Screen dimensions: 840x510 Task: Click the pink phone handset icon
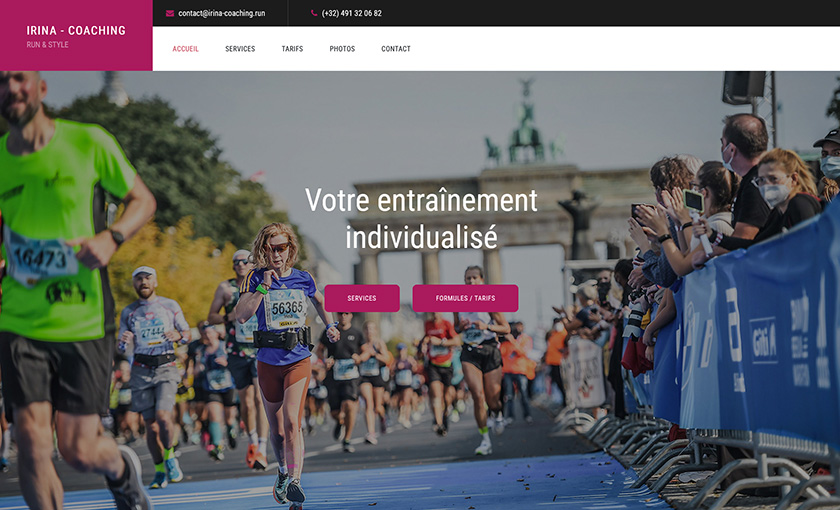pos(314,13)
